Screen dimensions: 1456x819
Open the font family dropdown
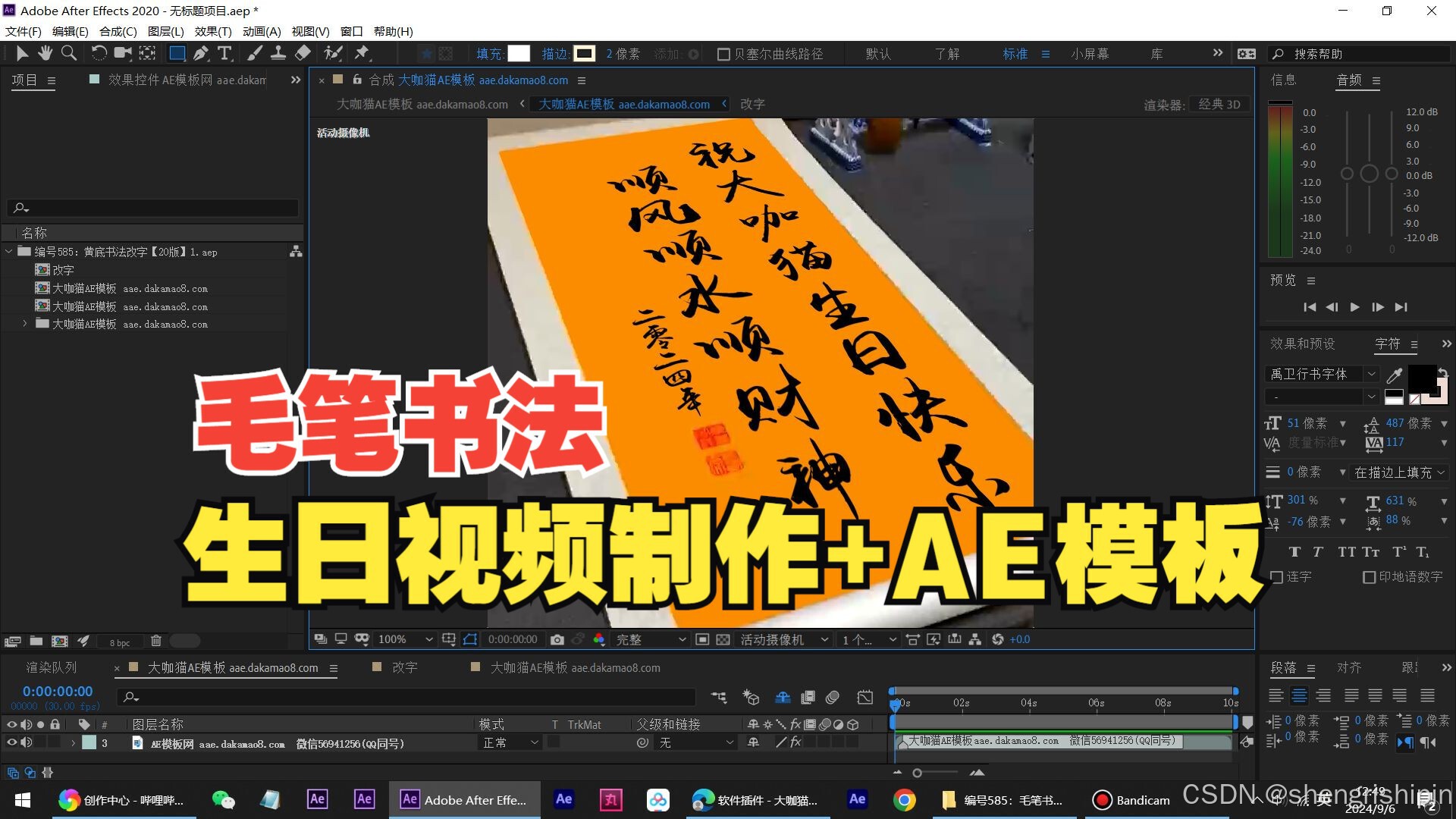(x=1371, y=374)
